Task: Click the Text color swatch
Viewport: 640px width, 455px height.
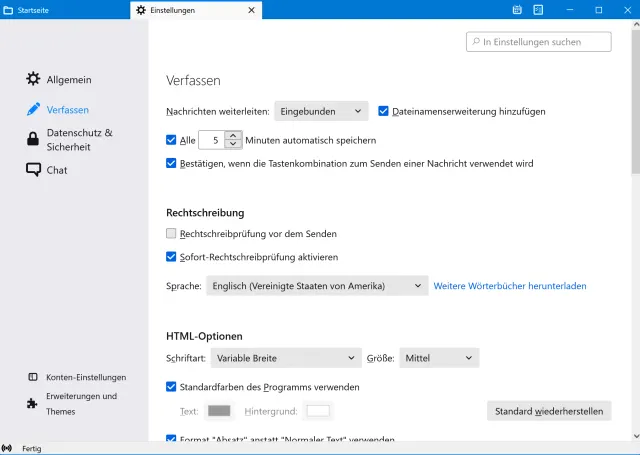Action: coord(219,411)
